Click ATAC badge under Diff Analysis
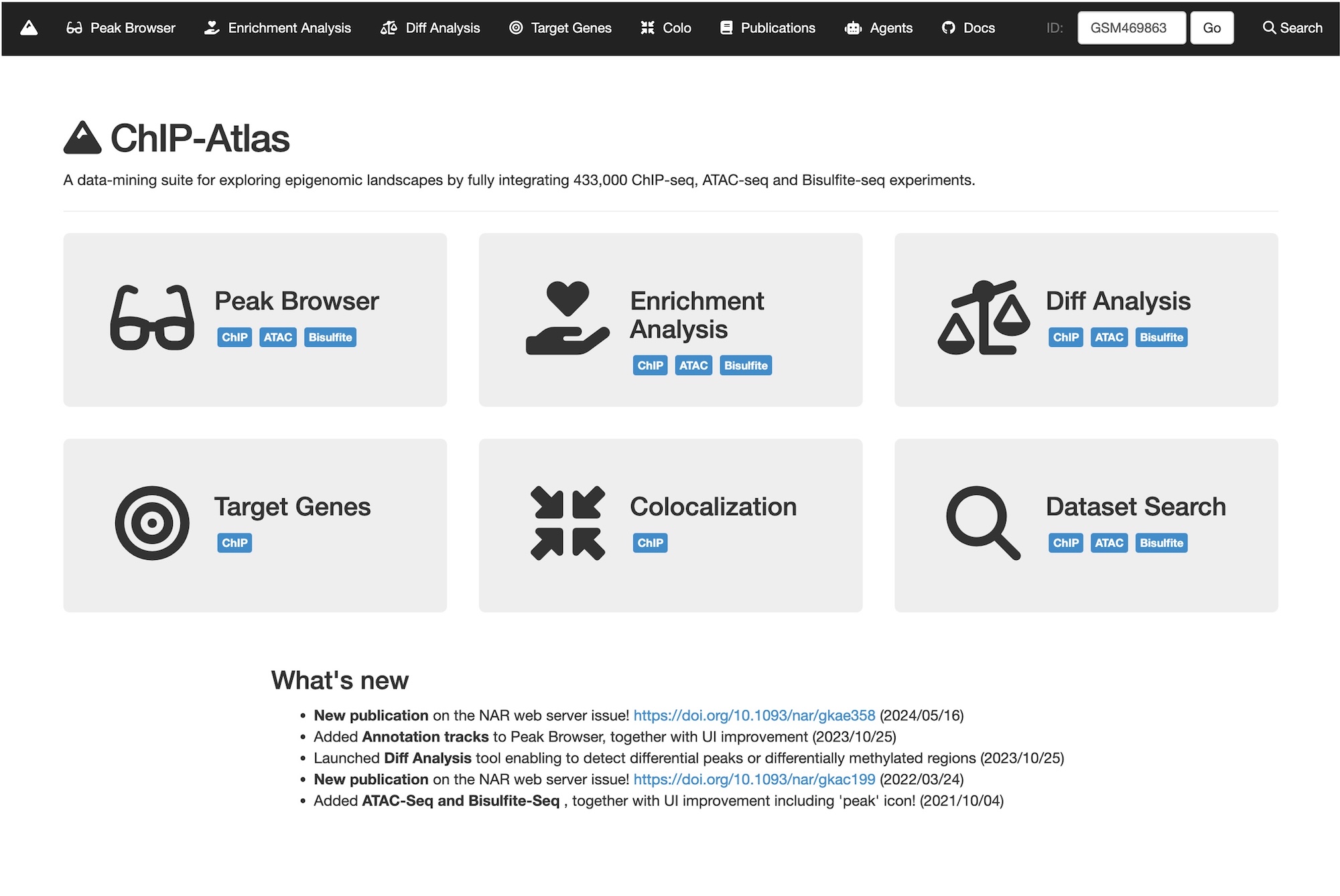 [1109, 338]
